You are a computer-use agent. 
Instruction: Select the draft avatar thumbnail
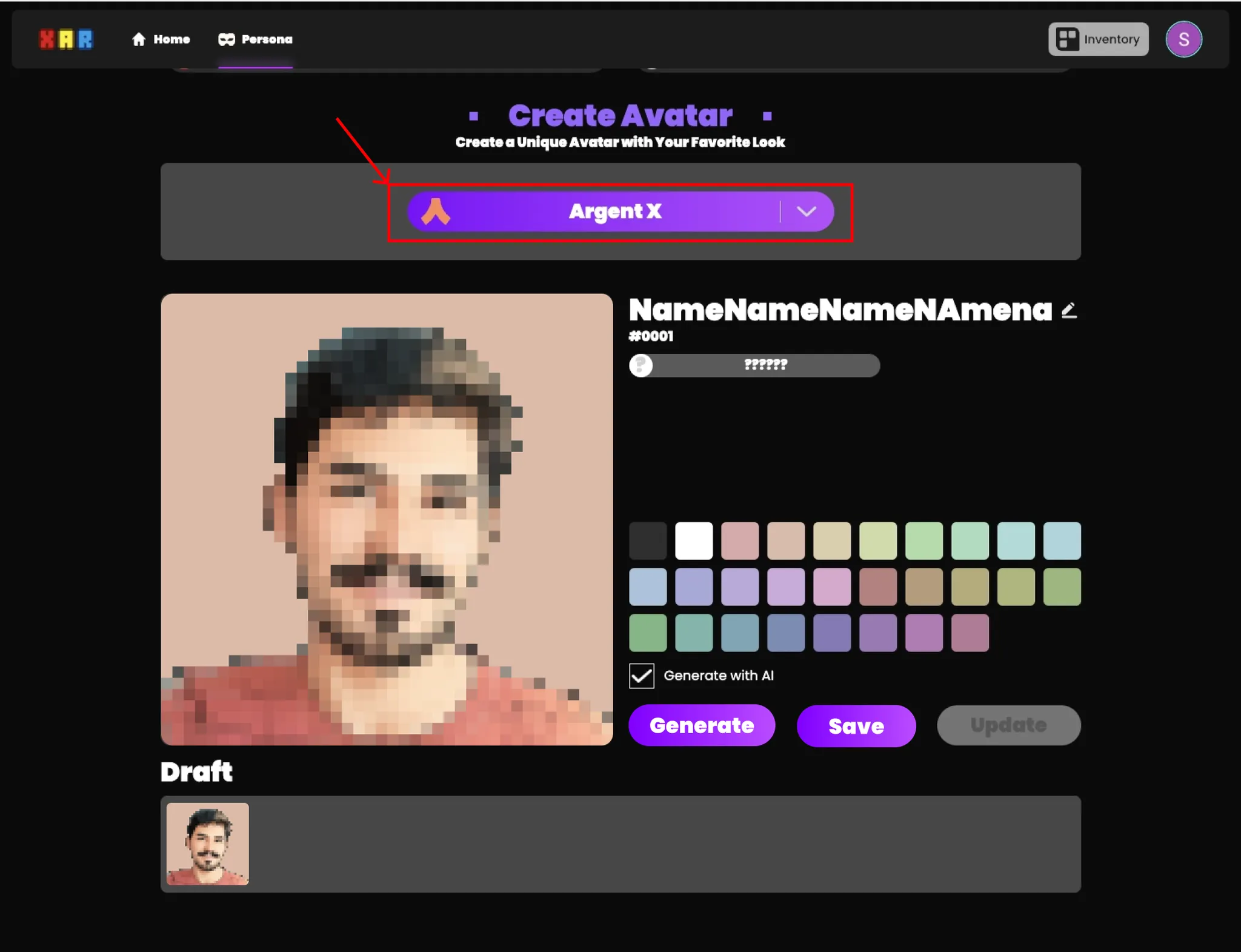point(208,844)
